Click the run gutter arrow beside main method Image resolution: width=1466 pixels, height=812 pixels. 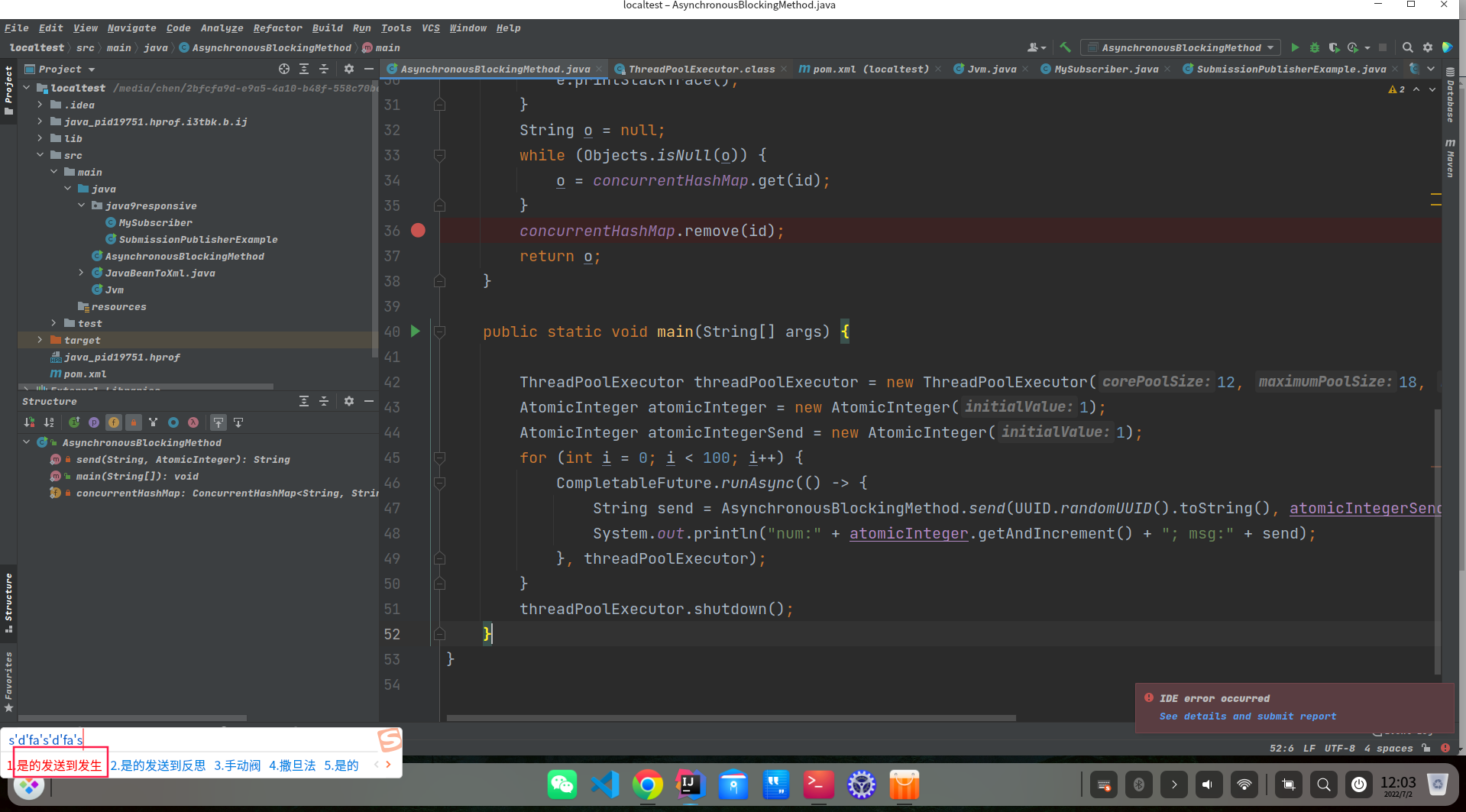[x=416, y=332]
